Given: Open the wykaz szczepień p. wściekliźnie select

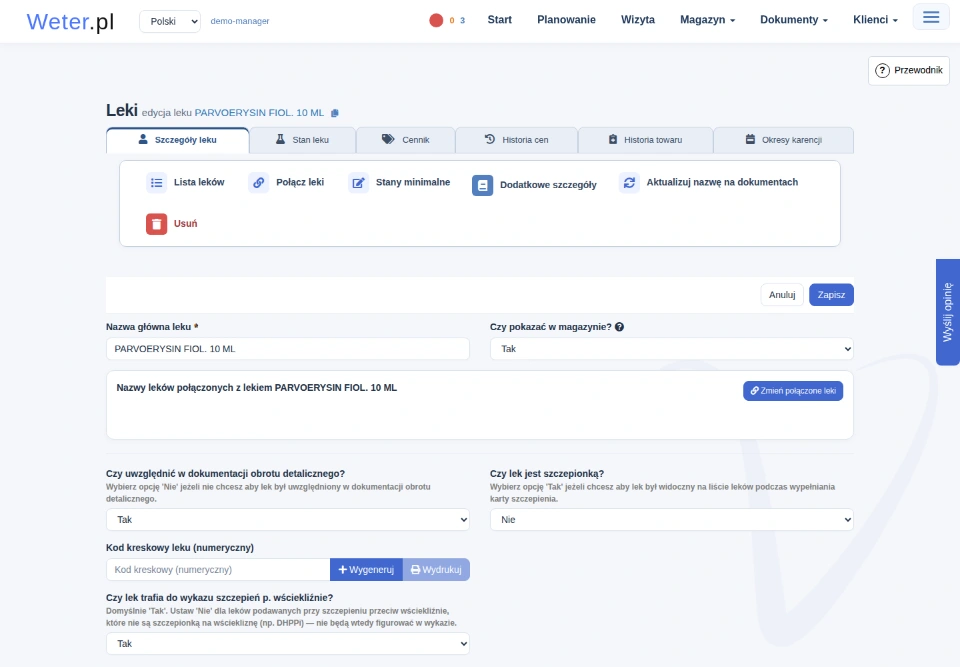Looking at the screenshot, I should coord(288,644).
